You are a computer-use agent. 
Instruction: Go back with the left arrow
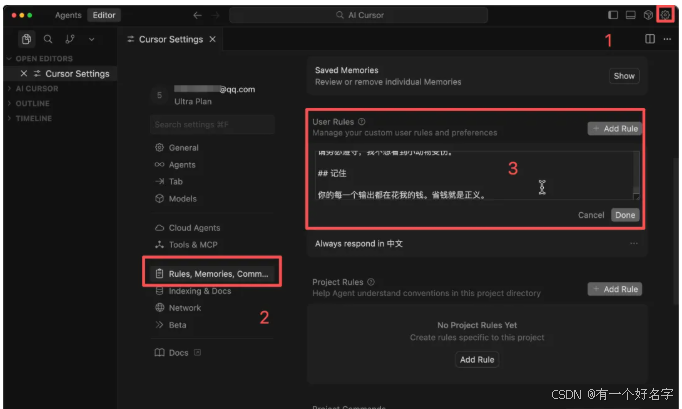[x=197, y=15]
